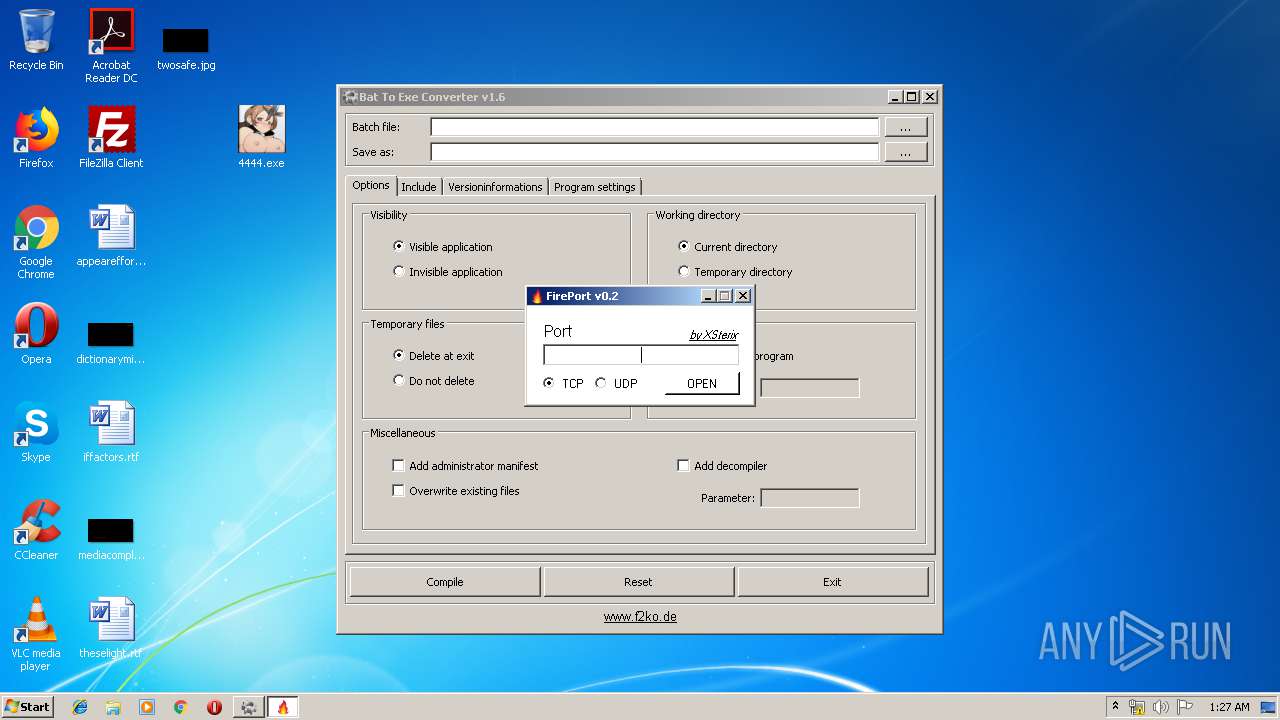Select the 4444.exe desktop icon
Screen dimensions: 1280x720
coord(261,138)
